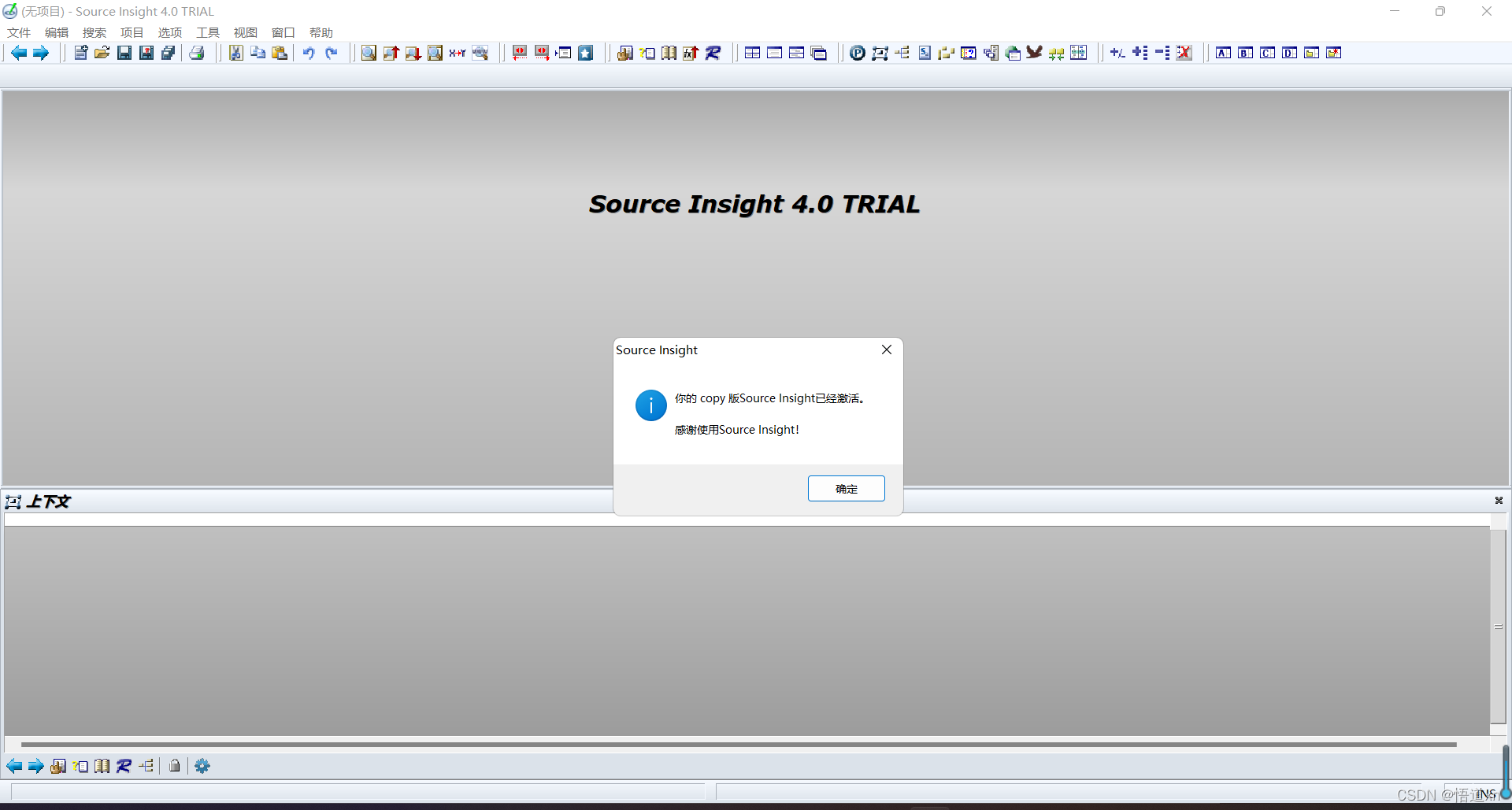
Task: Click the back navigation arrow
Action: [x=18, y=53]
